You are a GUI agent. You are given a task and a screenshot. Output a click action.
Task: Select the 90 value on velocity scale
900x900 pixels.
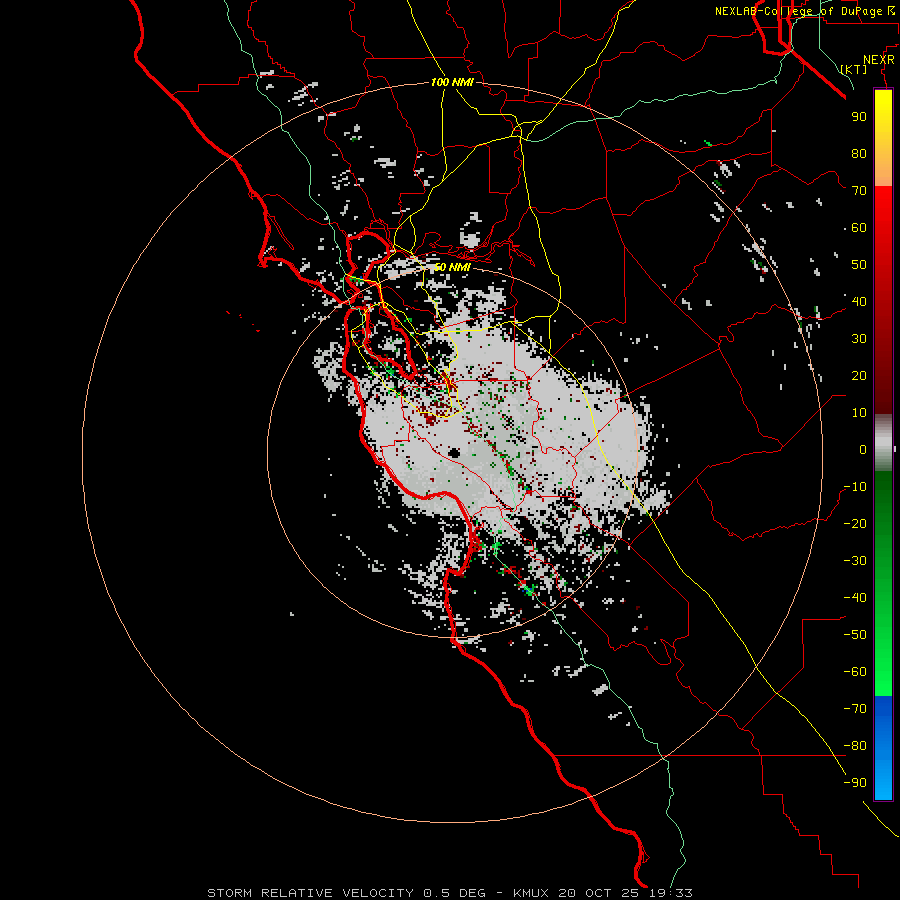[859, 117]
